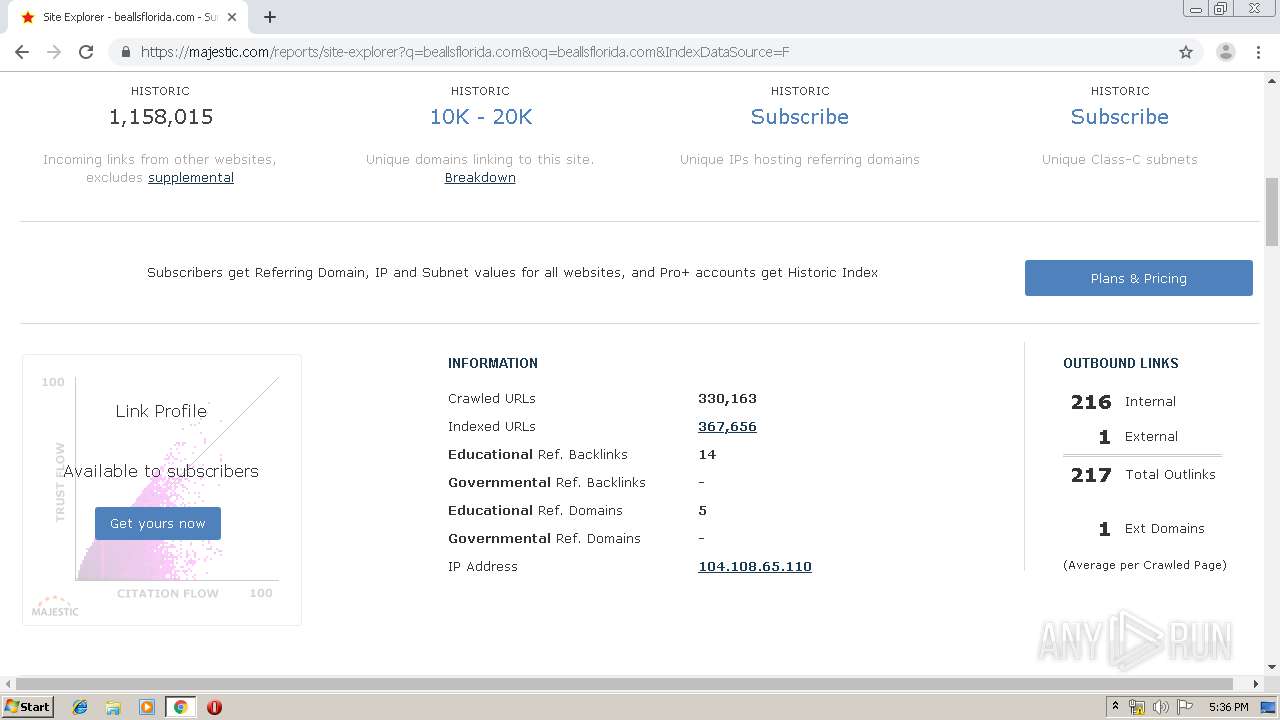The width and height of the screenshot is (1280, 720).
Task: Open the Chrome profile avatar
Action: (1225, 52)
